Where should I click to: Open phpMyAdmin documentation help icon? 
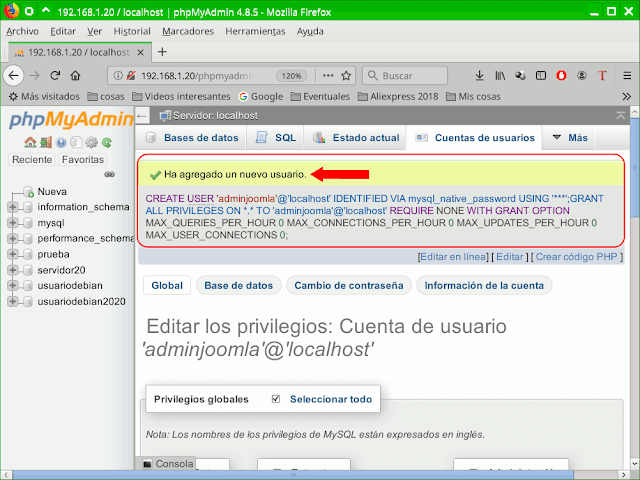61,142
